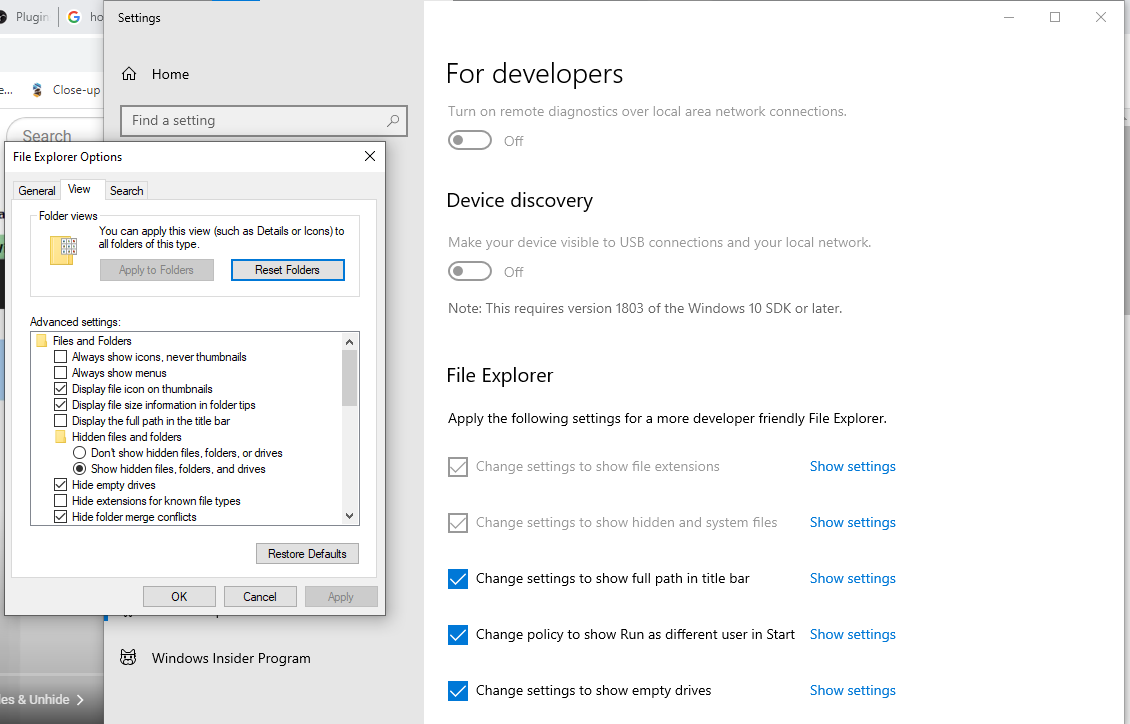Image resolution: width=1130 pixels, height=724 pixels.
Task: Click the Close-up bookmark favicon
Action: [37, 89]
